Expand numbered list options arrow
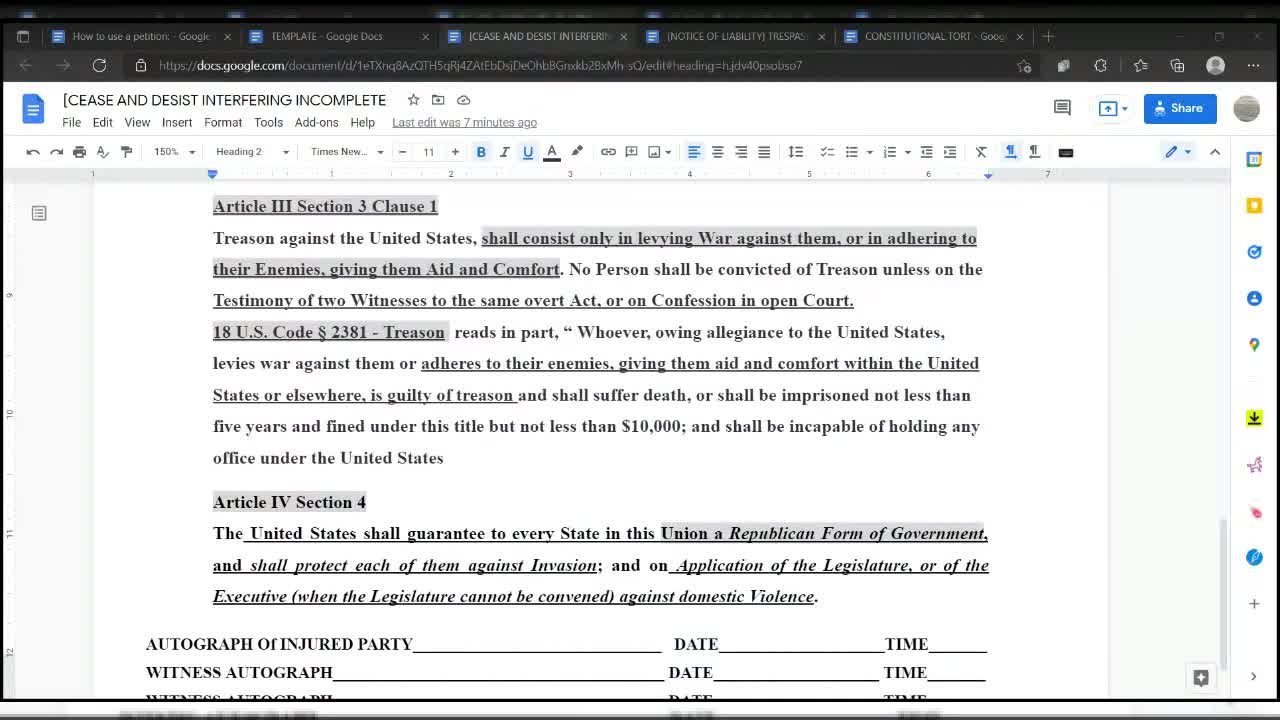Image resolution: width=1280 pixels, height=720 pixels. [907, 152]
